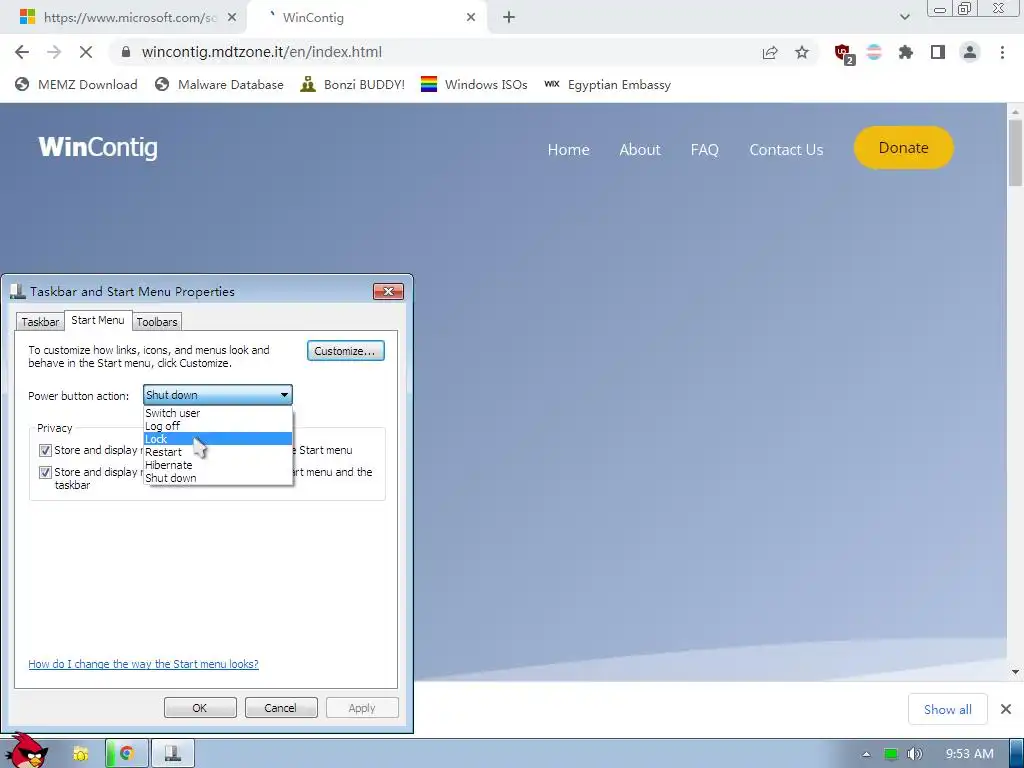This screenshot has width=1024, height=768.
Task: Open the clock showing 9:53 AM
Action: [x=969, y=754]
